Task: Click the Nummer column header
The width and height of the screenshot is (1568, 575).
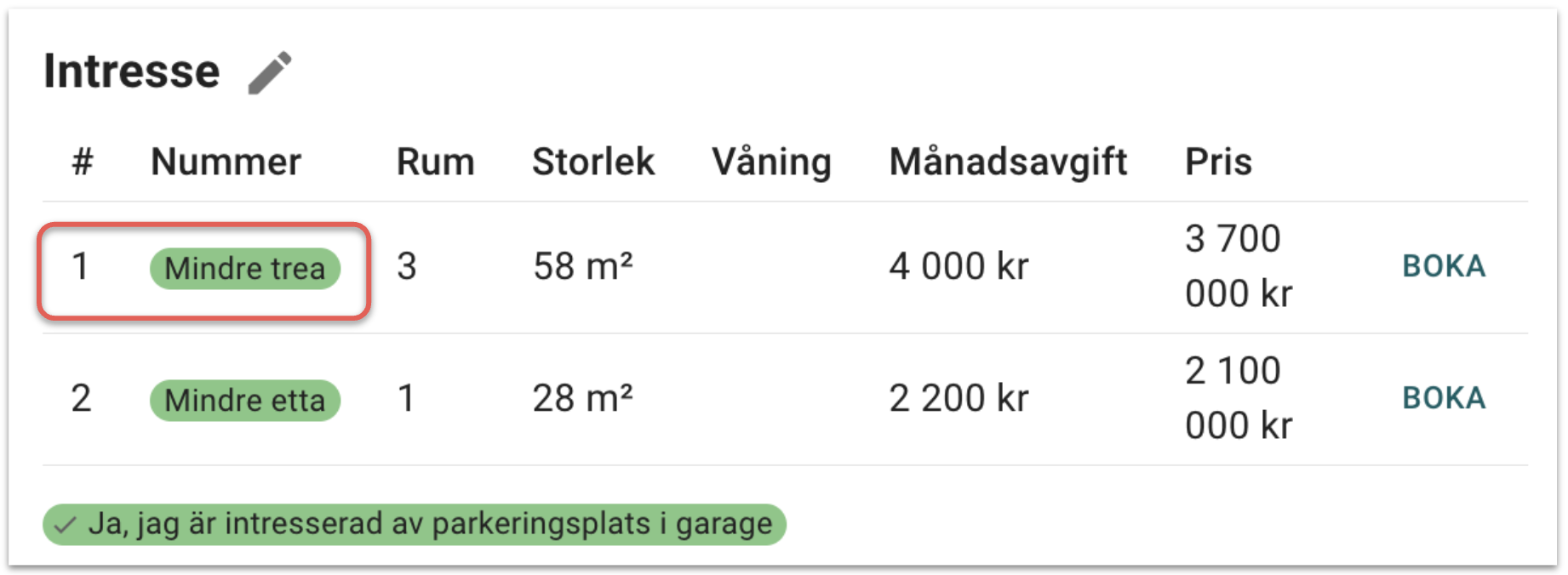Action: pos(226,162)
